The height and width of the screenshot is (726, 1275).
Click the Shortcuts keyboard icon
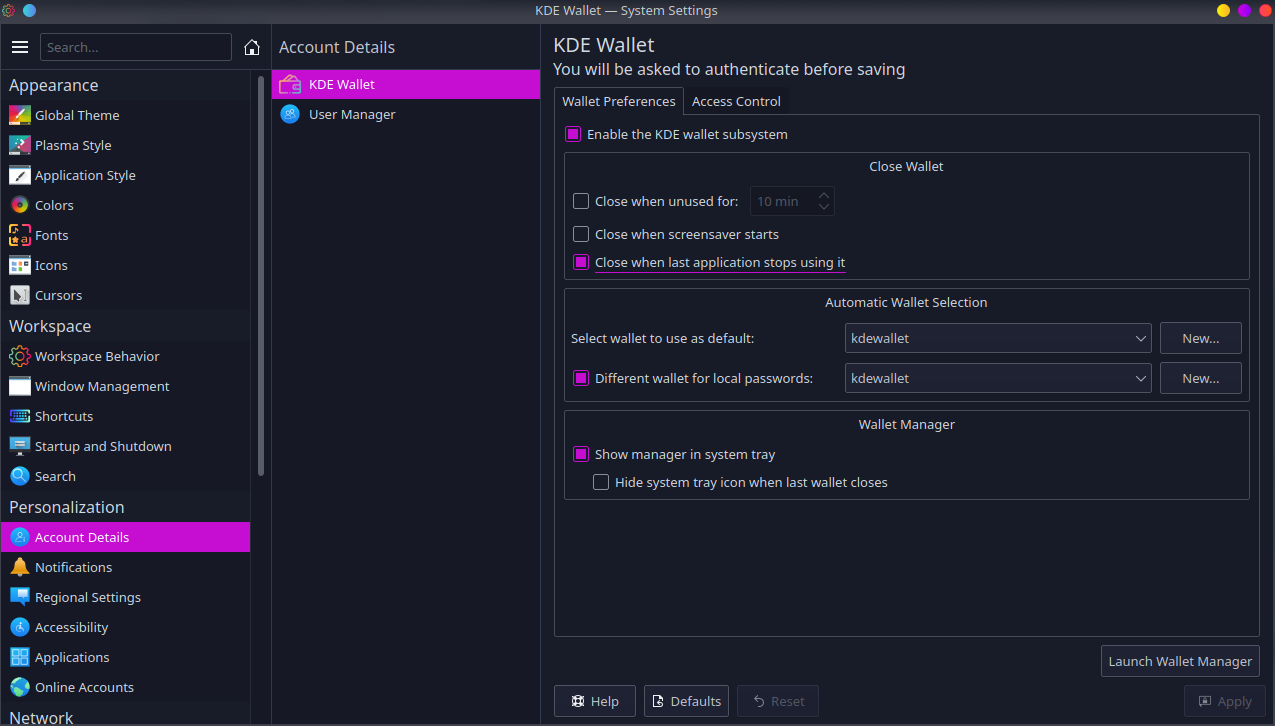[20, 416]
